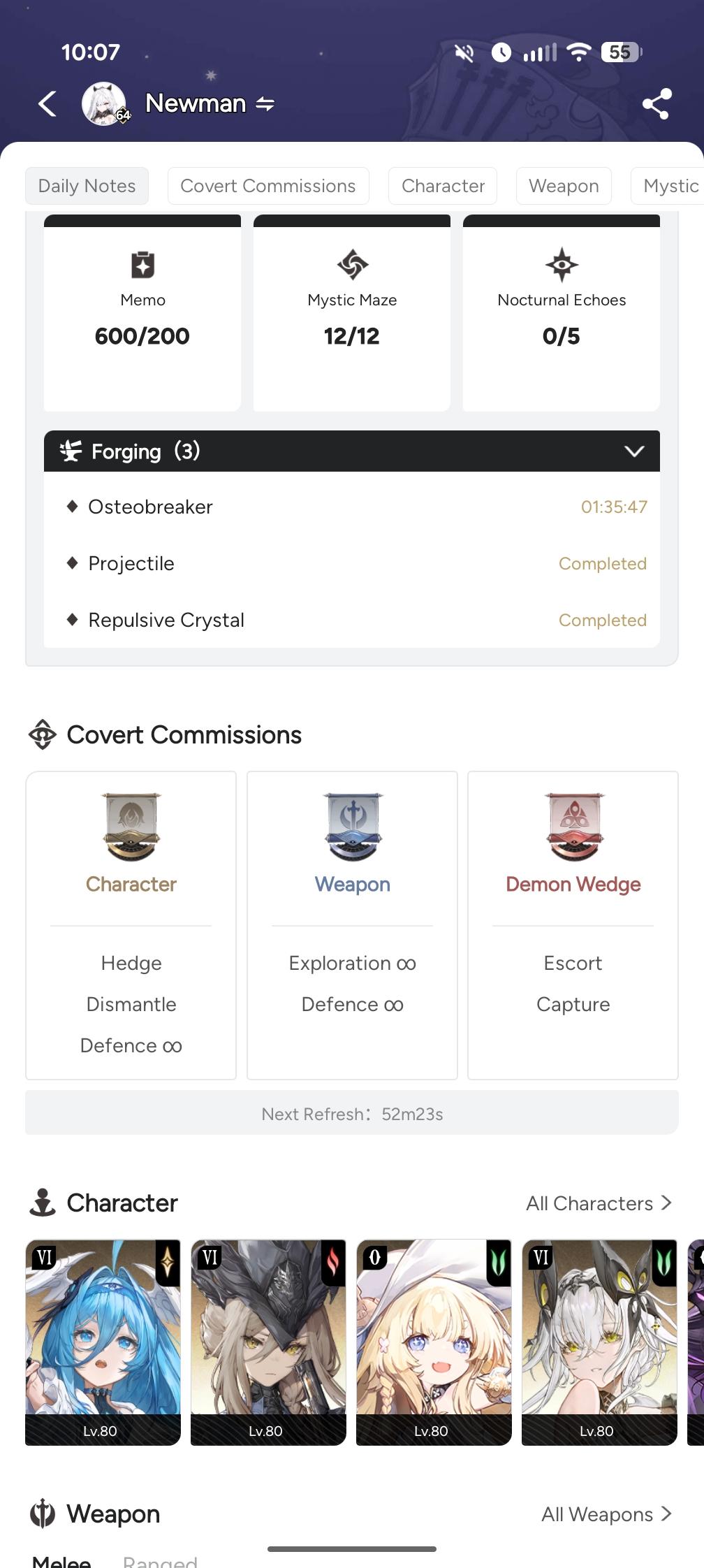This screenshot has height=1568, width=704.
Task: Tap the Osteobreaker forging entry
Action: click(x=150, y=507)
